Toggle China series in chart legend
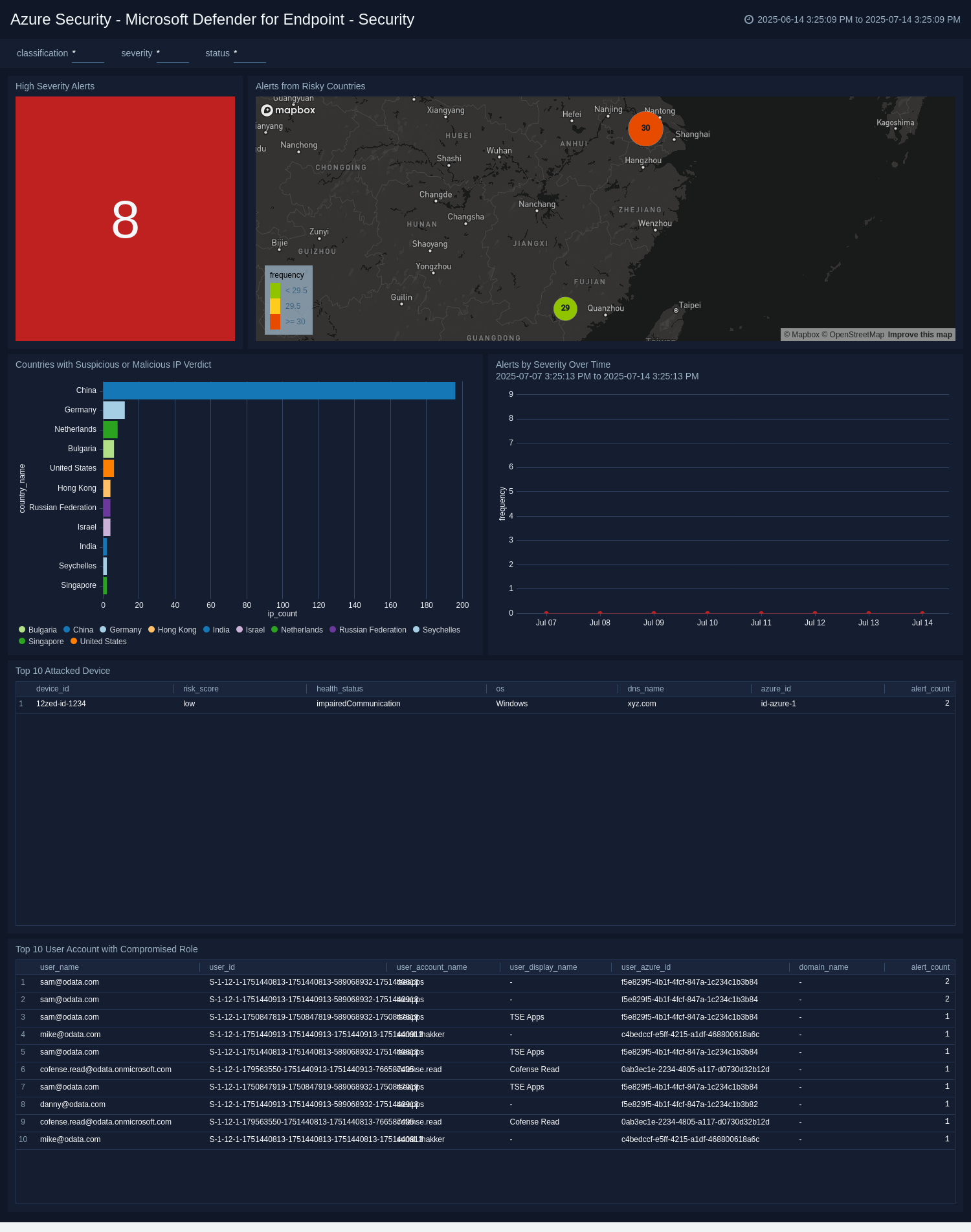The width and height of the screenshot is (971, 1232). coord(78,630)
